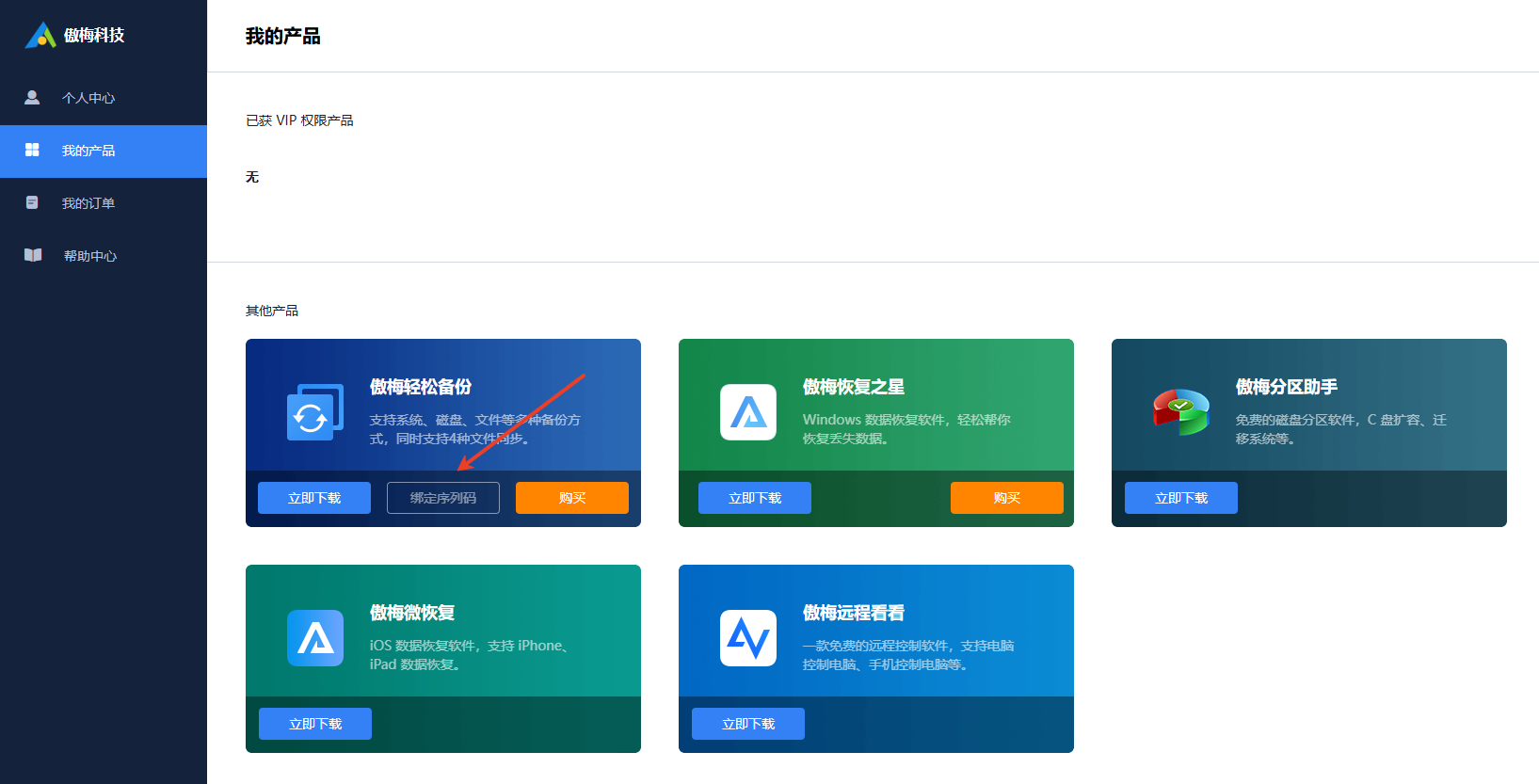Click the 我的订单 order icon
The width and height of the screenshot is (1539, 784).
click(32, 202)
